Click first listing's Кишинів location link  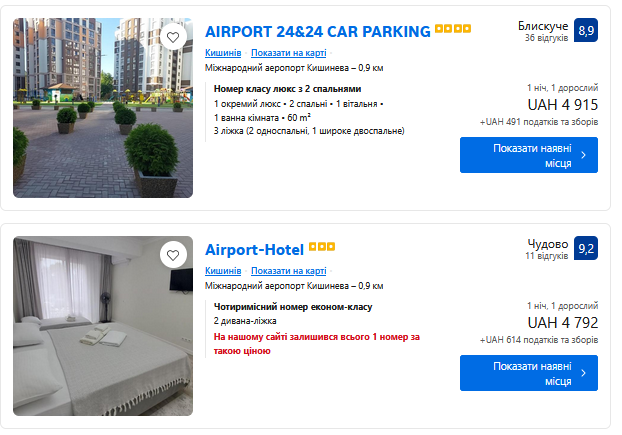click(x=222, y=53)
